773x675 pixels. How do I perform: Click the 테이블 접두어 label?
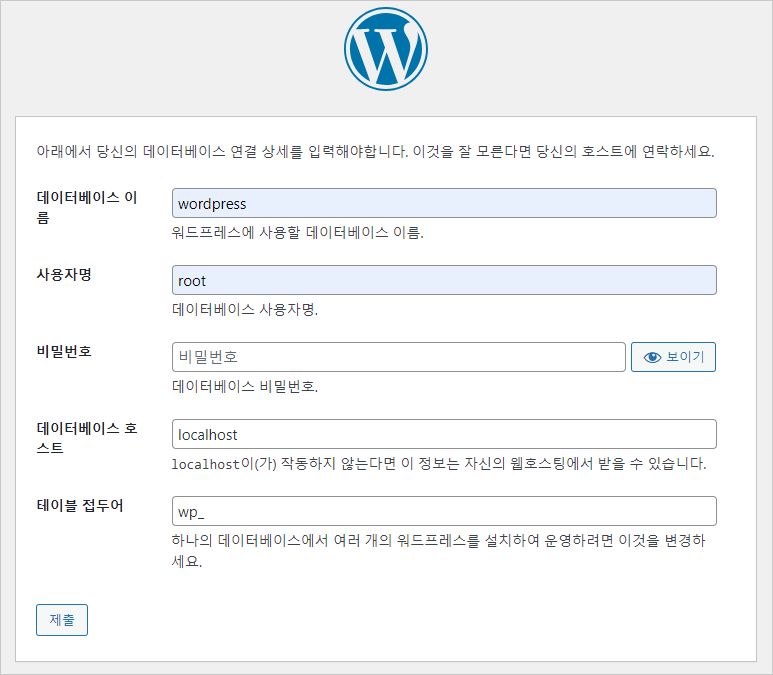[80, 505]
